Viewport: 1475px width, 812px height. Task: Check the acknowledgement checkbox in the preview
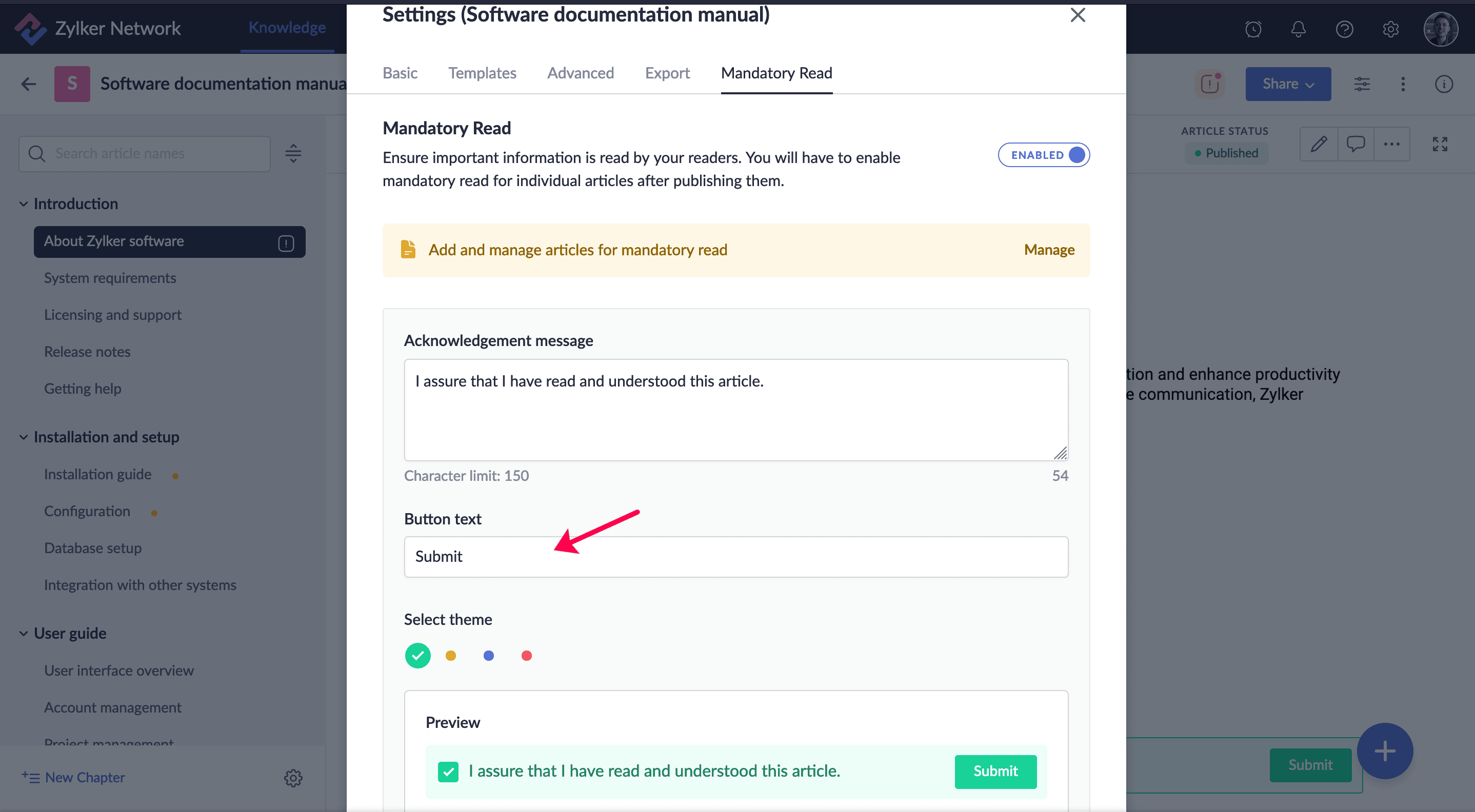(448, 771)
